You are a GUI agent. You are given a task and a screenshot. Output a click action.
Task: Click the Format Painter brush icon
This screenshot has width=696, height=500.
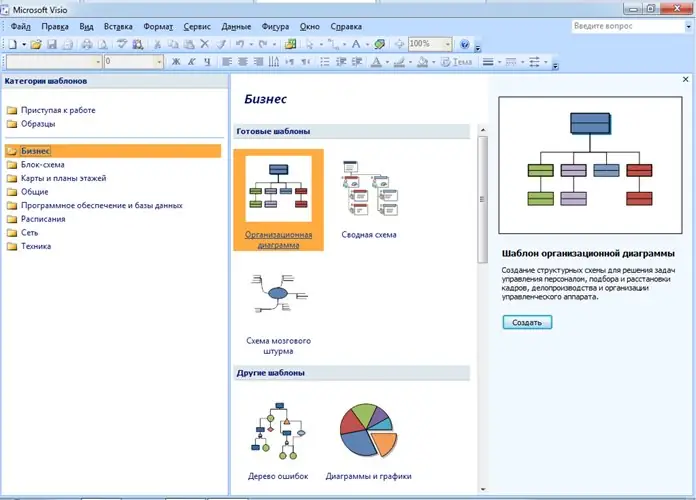tap(221, 44)
